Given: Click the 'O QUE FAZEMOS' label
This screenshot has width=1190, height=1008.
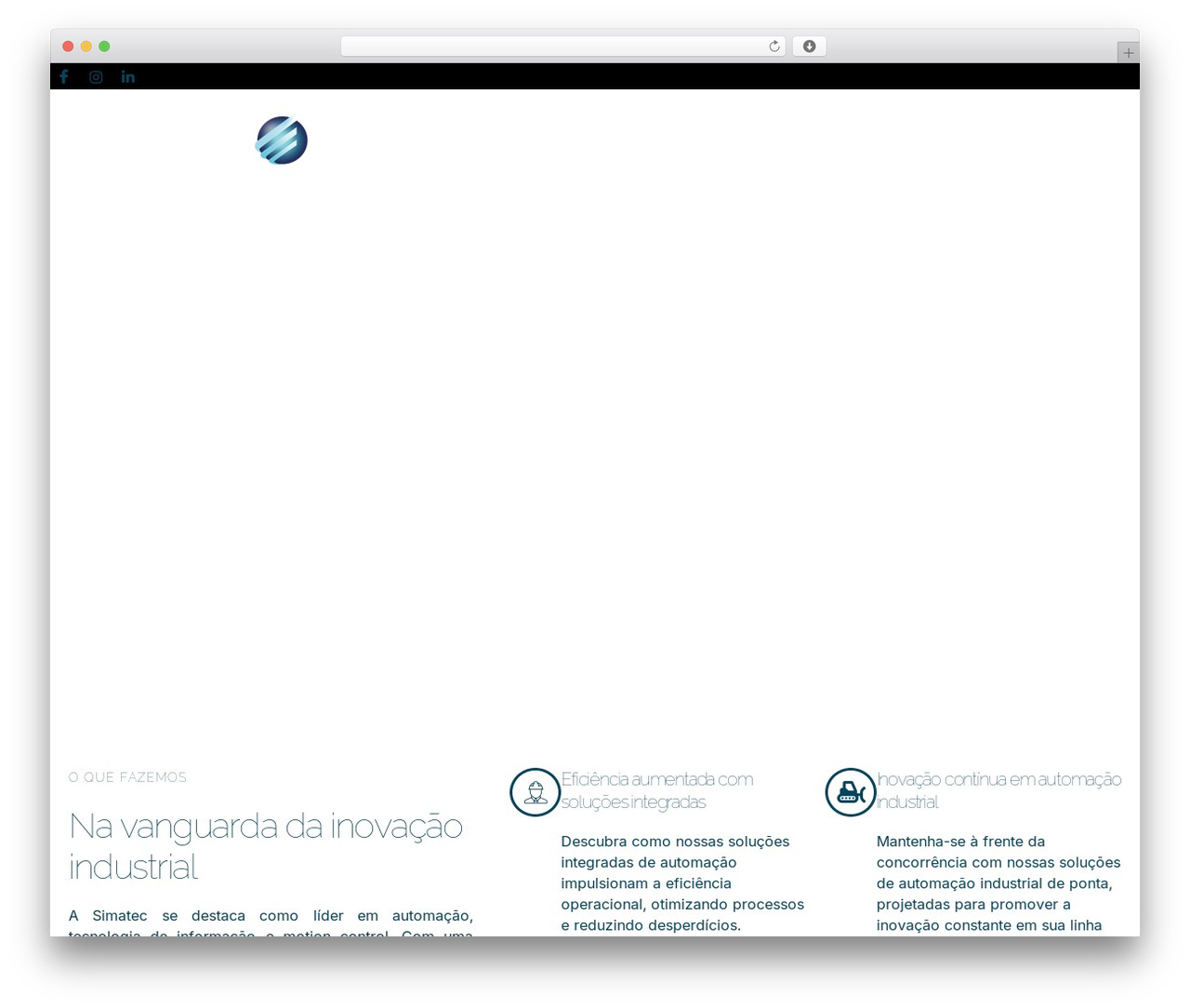Looking at the screenshot, I should pos(128,777).
